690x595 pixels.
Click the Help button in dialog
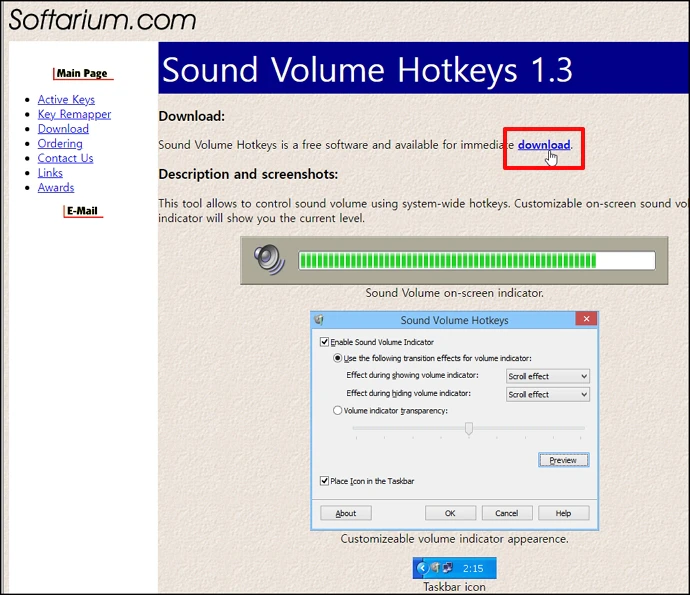coord(563,513)
